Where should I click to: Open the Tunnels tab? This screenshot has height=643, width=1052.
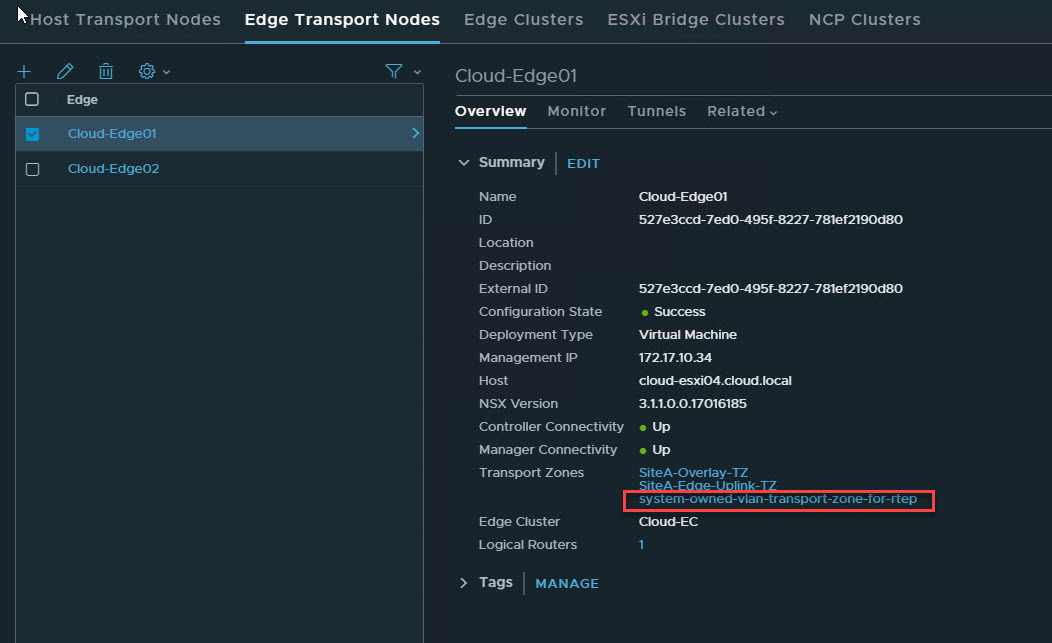point(656,111)
